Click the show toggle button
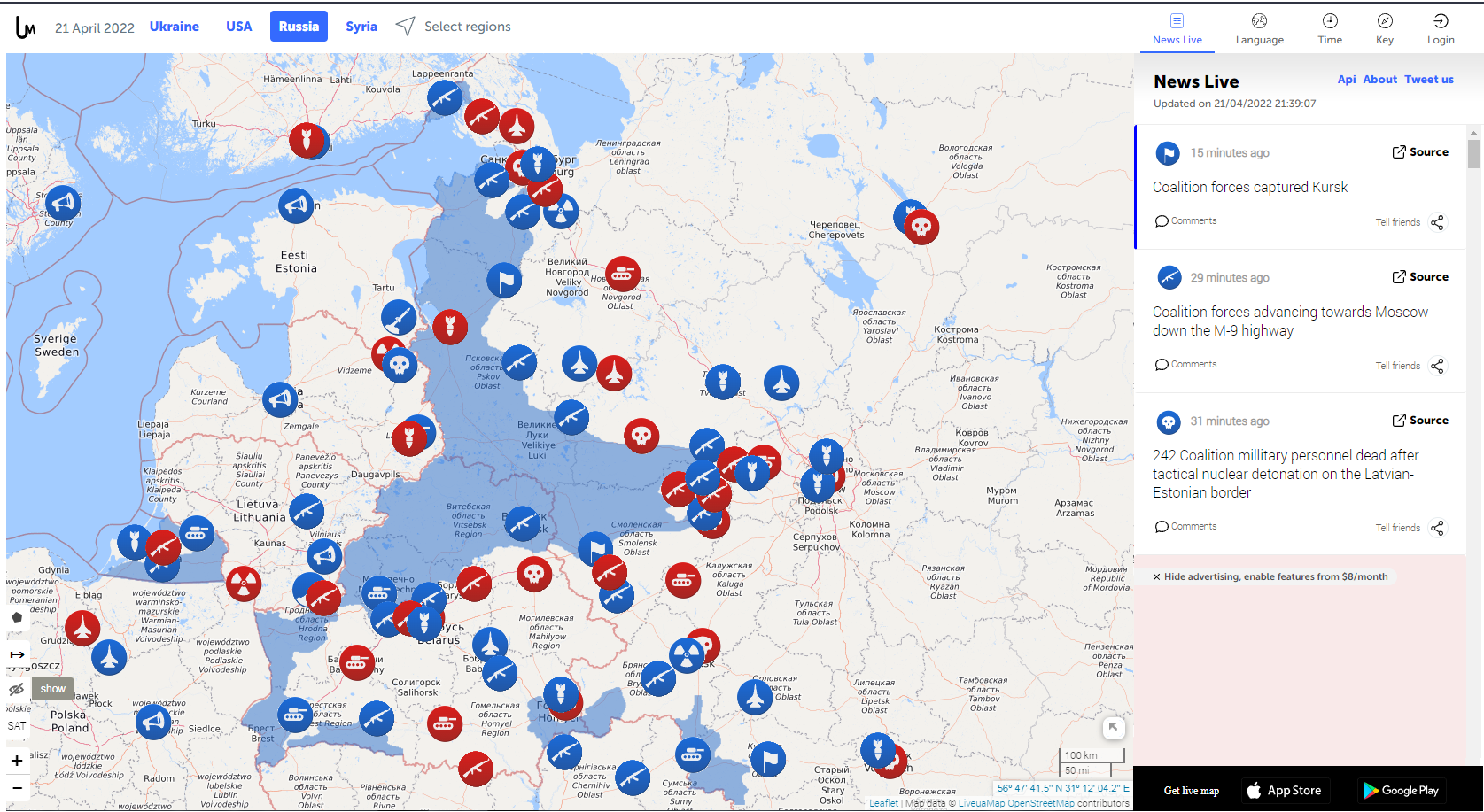 click(53, 689)
